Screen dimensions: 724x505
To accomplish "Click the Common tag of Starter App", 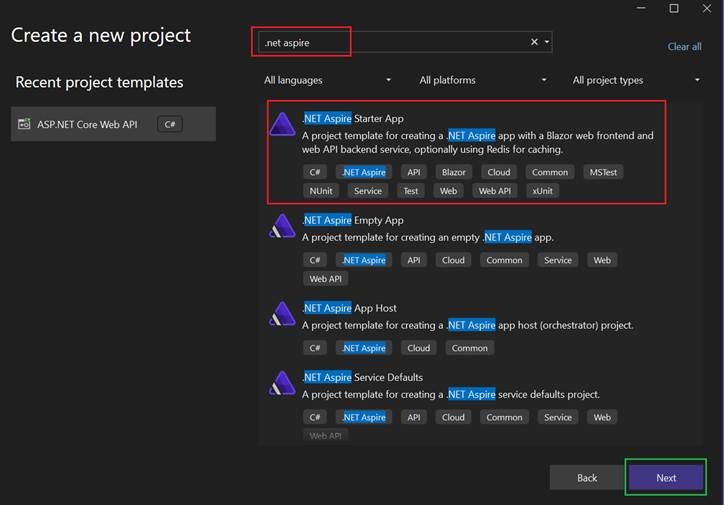I will 550,172.
